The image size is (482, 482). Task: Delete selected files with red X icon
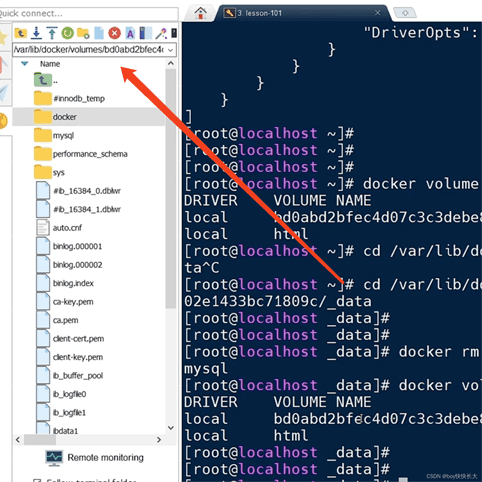[114, 33]
